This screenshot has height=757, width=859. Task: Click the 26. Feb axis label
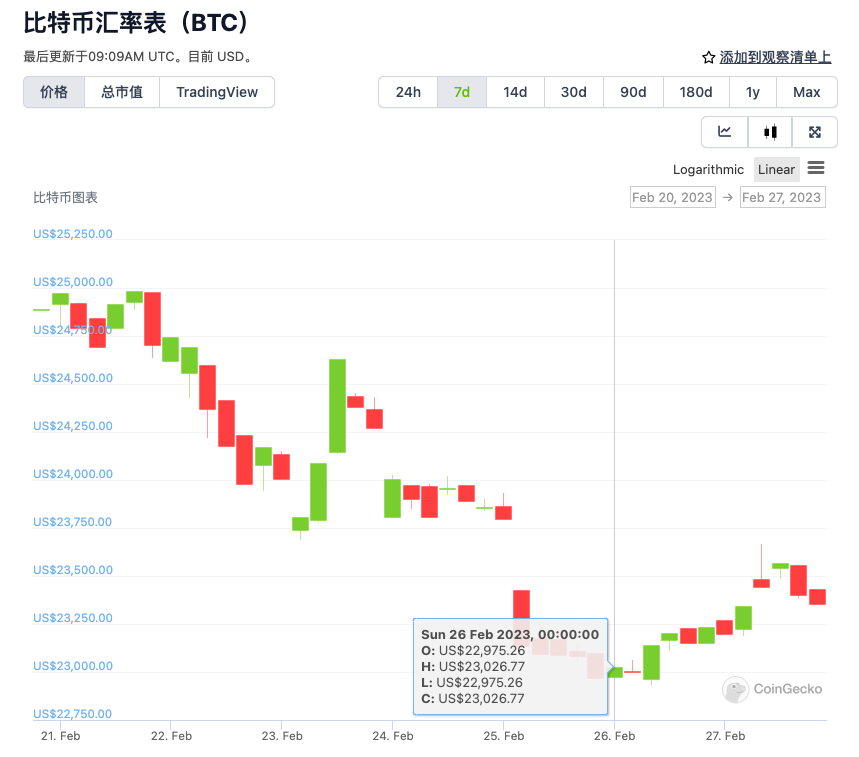615,736
